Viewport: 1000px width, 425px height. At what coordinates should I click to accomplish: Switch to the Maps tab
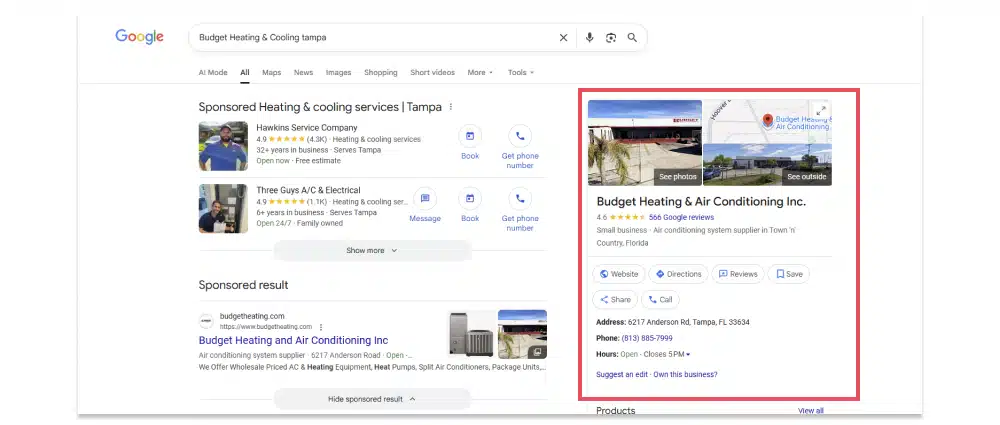271,73
